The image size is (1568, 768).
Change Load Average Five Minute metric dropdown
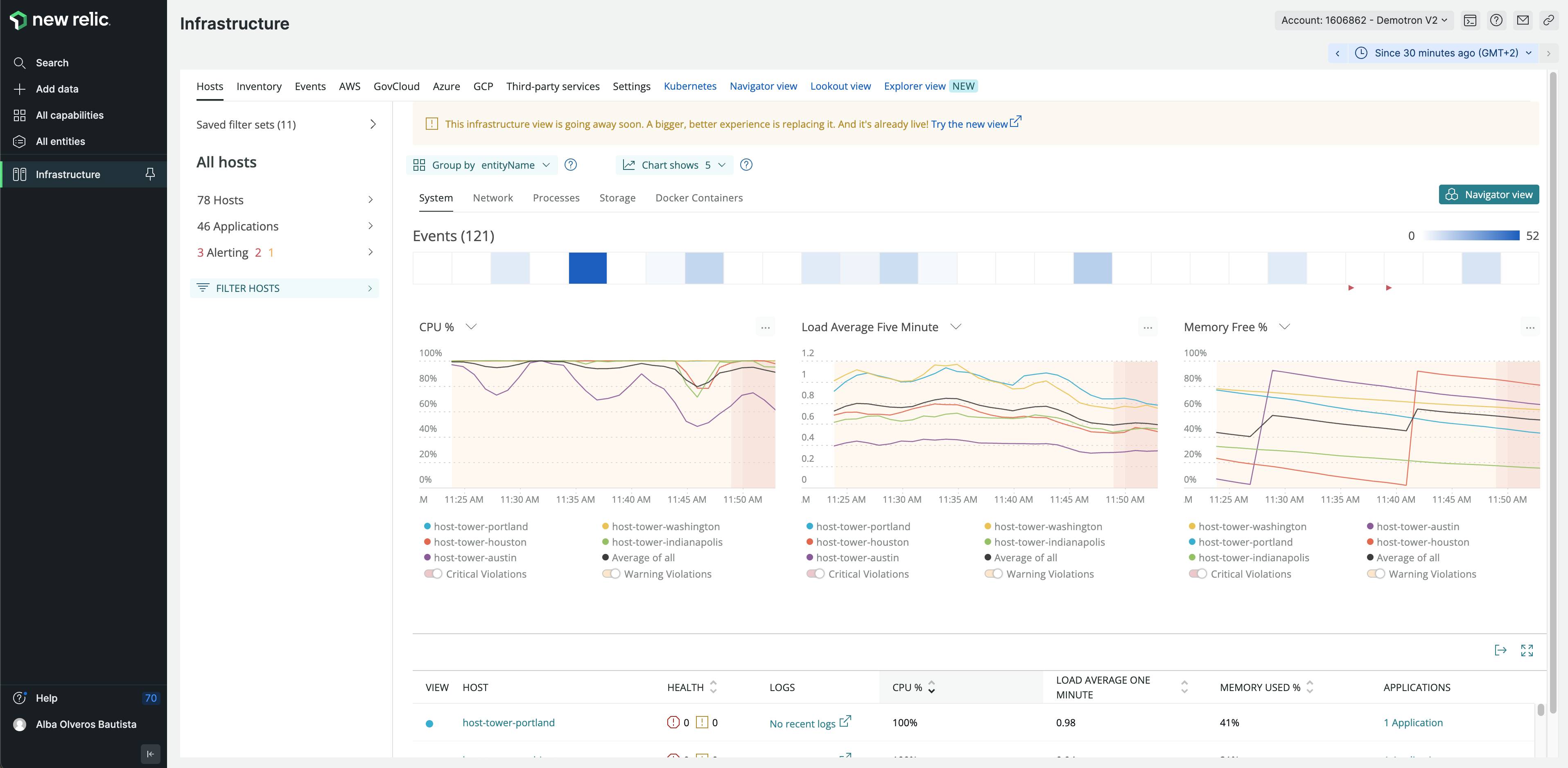(956, 327)
